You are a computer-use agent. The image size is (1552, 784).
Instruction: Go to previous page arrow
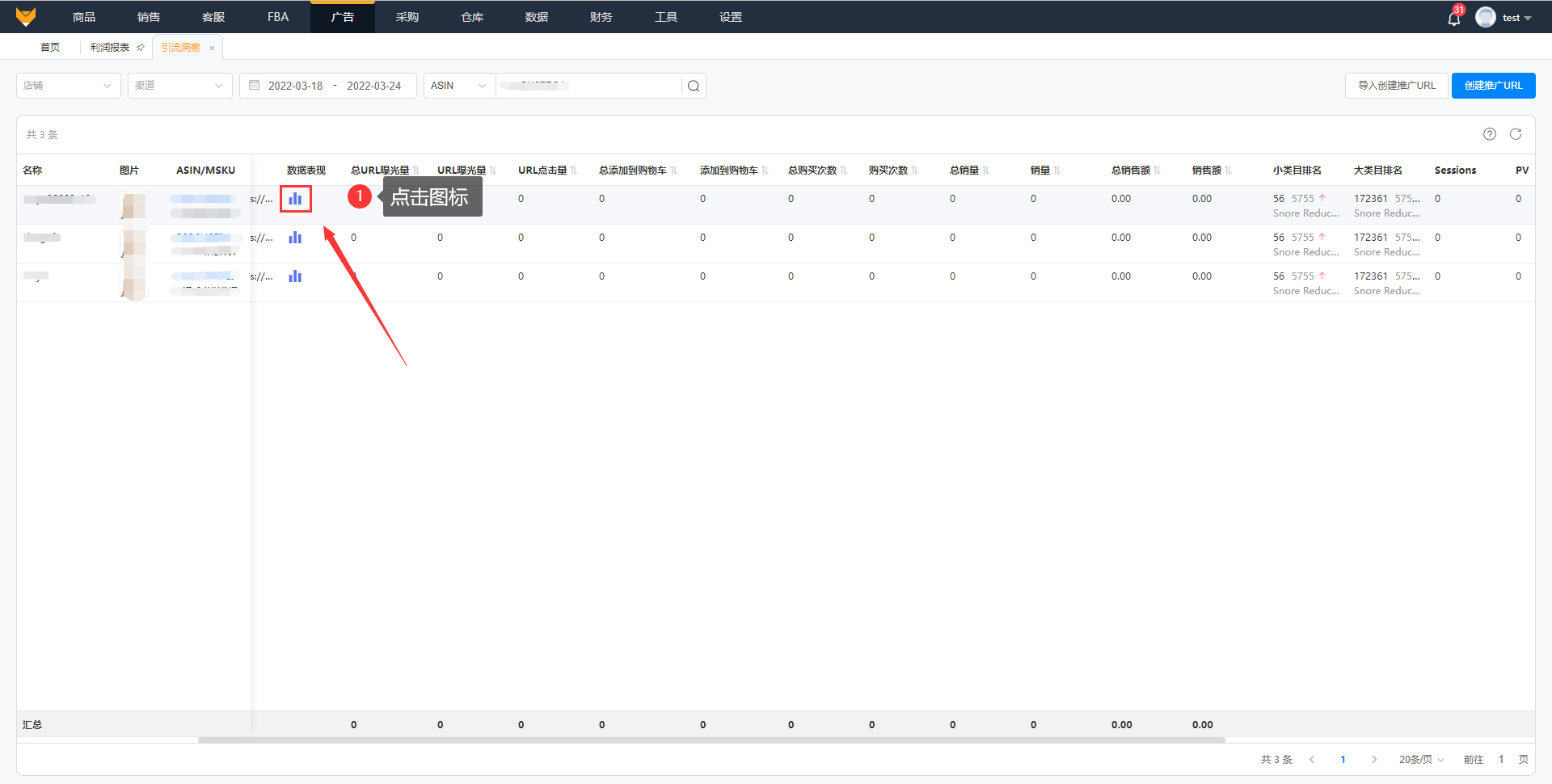point(1312,760)
